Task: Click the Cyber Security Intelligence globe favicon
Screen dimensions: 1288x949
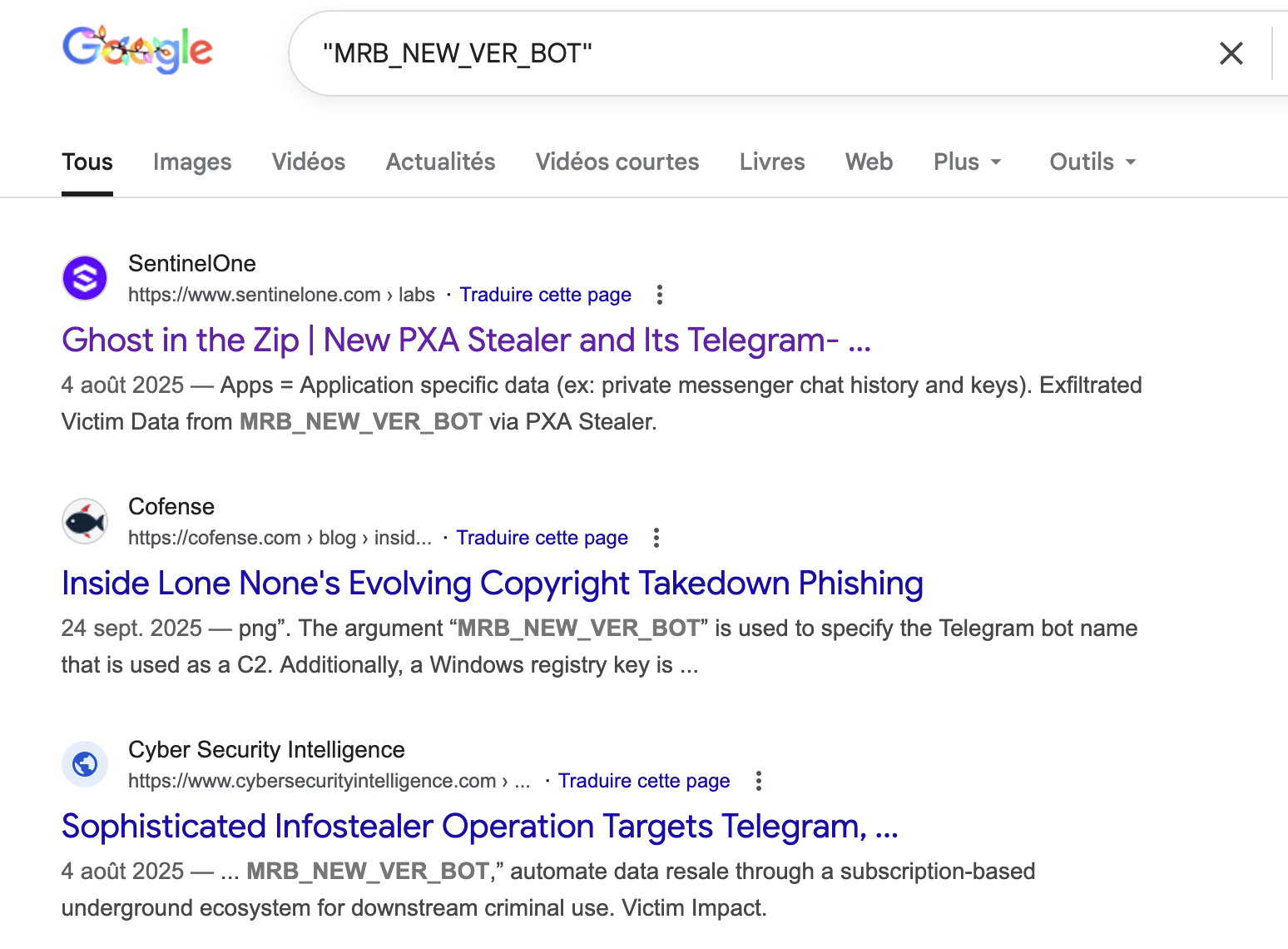Action: pyautogui.click(x=85, y=764)
